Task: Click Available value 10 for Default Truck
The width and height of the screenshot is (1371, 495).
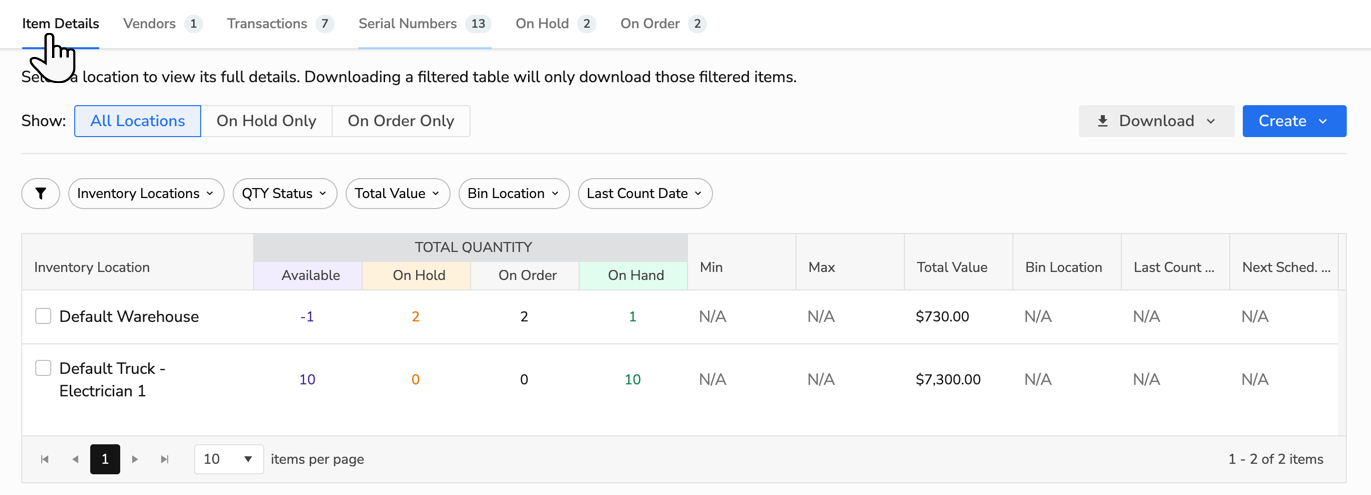Action: point(307,380)
